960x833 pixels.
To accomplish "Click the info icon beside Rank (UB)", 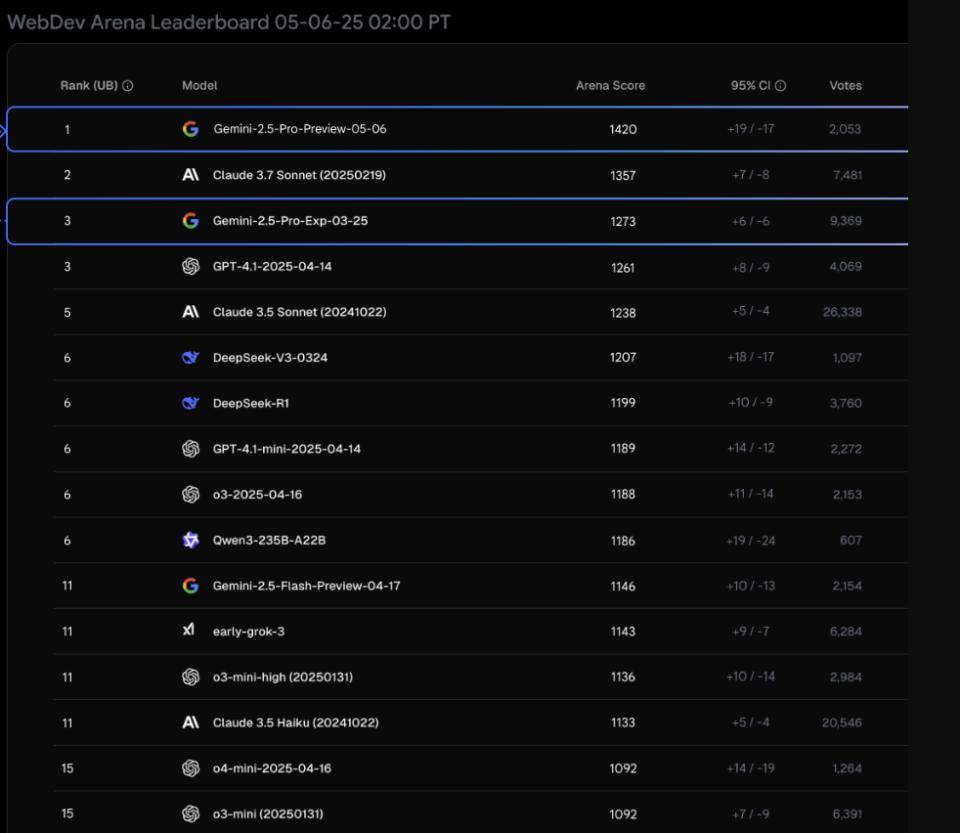I will pyautogui.click(x=127, y=86).
